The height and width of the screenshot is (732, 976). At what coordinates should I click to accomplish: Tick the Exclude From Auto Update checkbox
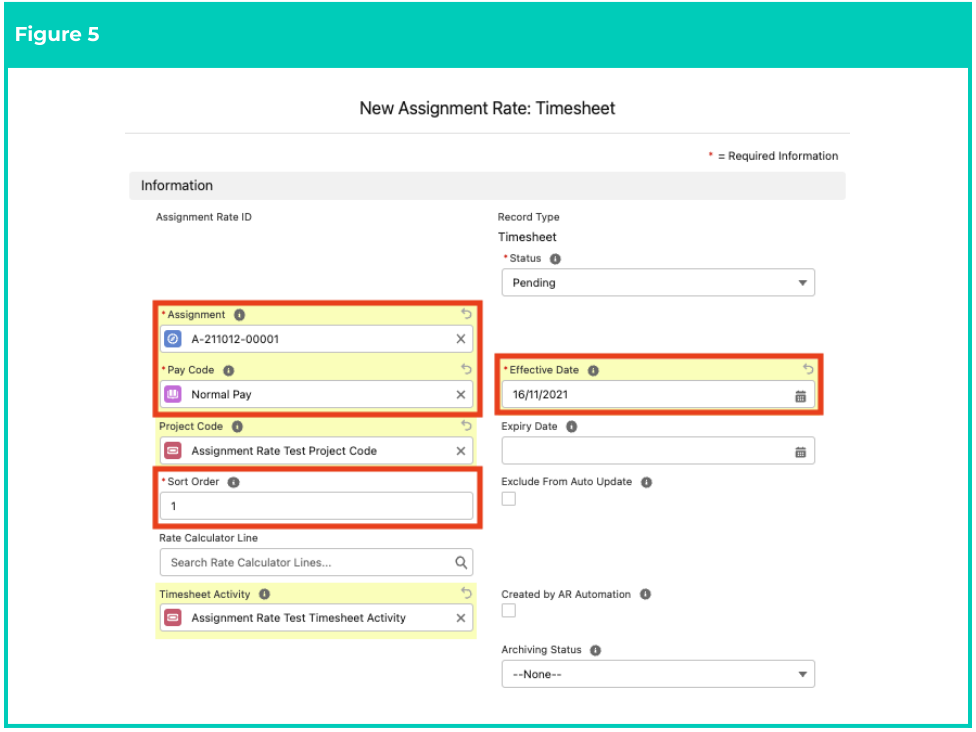point(509,499)
